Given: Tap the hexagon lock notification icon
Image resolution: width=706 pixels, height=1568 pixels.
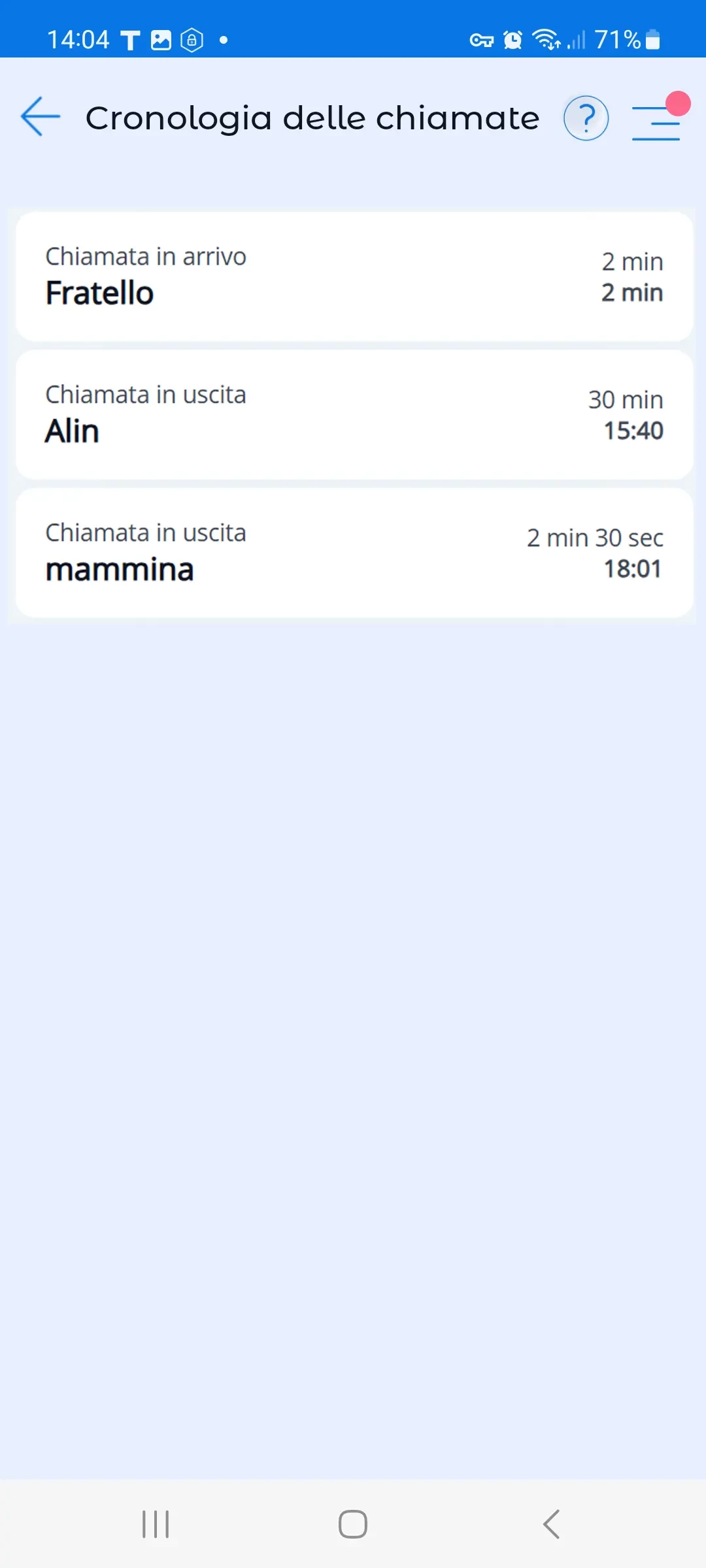Looking at the screenshot, I should tap(192, 41).
